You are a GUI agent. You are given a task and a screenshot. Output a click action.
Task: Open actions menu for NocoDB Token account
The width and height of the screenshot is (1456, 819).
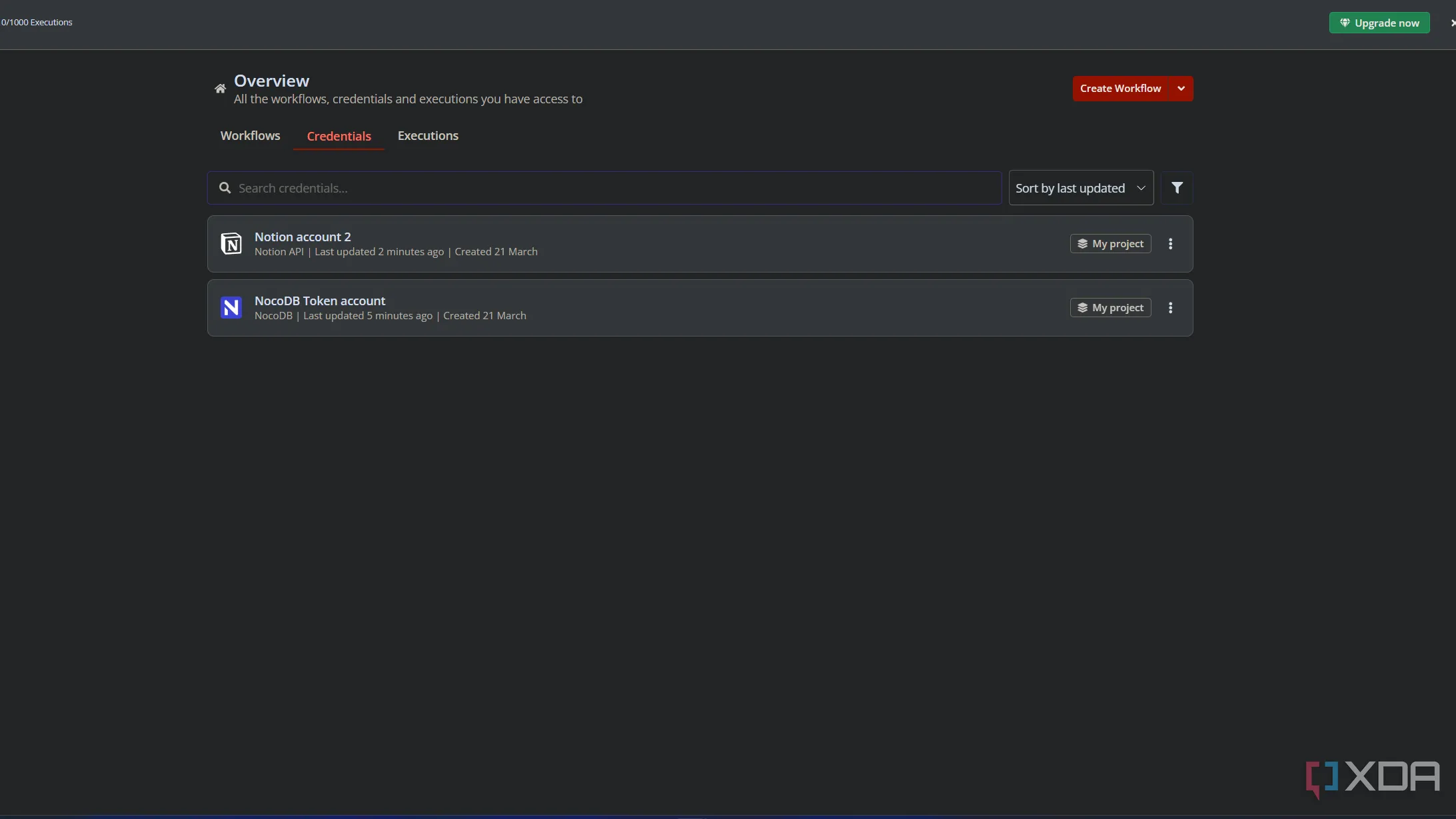1170,308
